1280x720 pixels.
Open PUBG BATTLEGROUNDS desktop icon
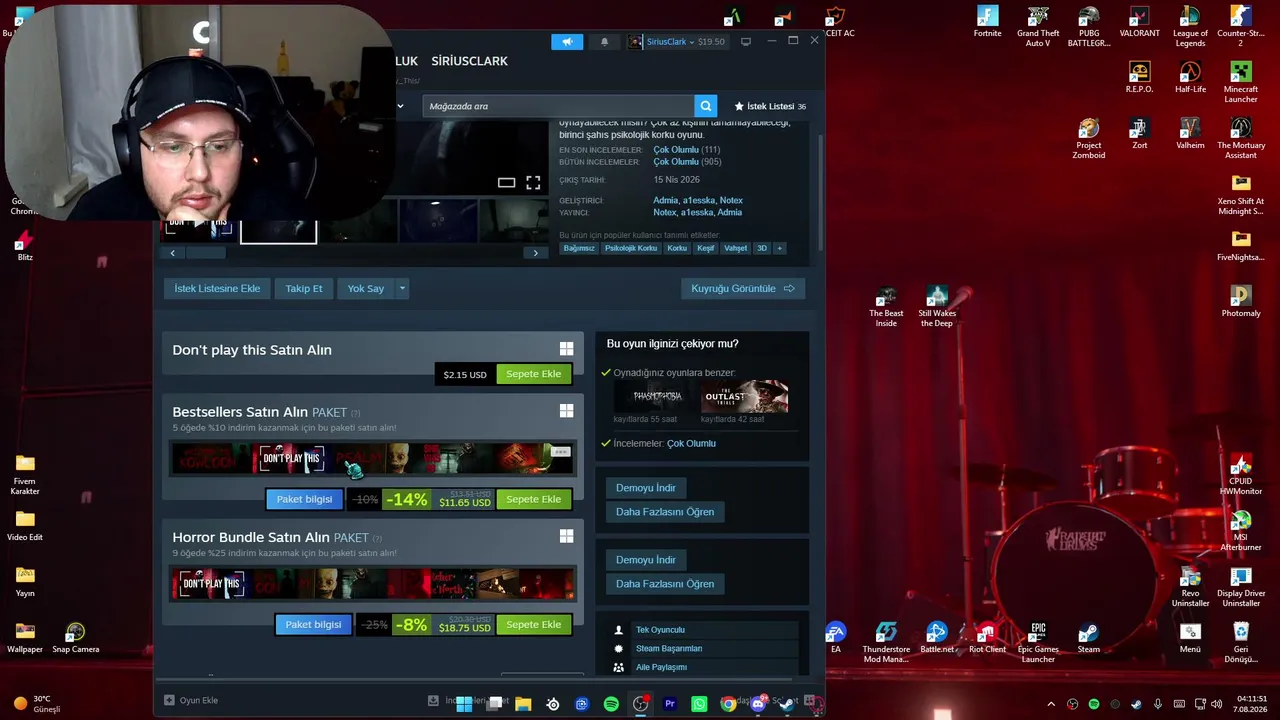coord(1089,27)
